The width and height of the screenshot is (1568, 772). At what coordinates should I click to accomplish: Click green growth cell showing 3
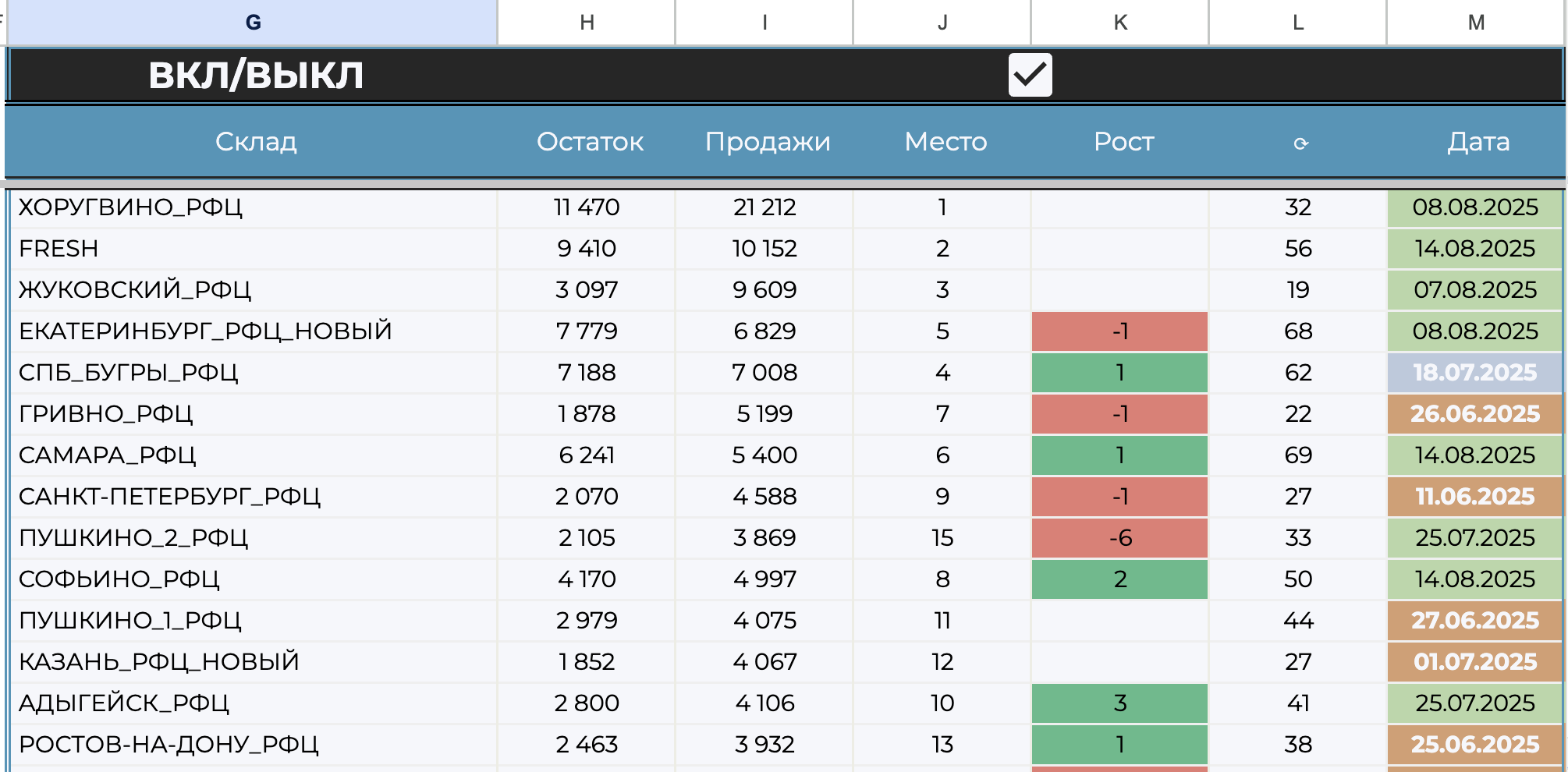coord(1119,703)
